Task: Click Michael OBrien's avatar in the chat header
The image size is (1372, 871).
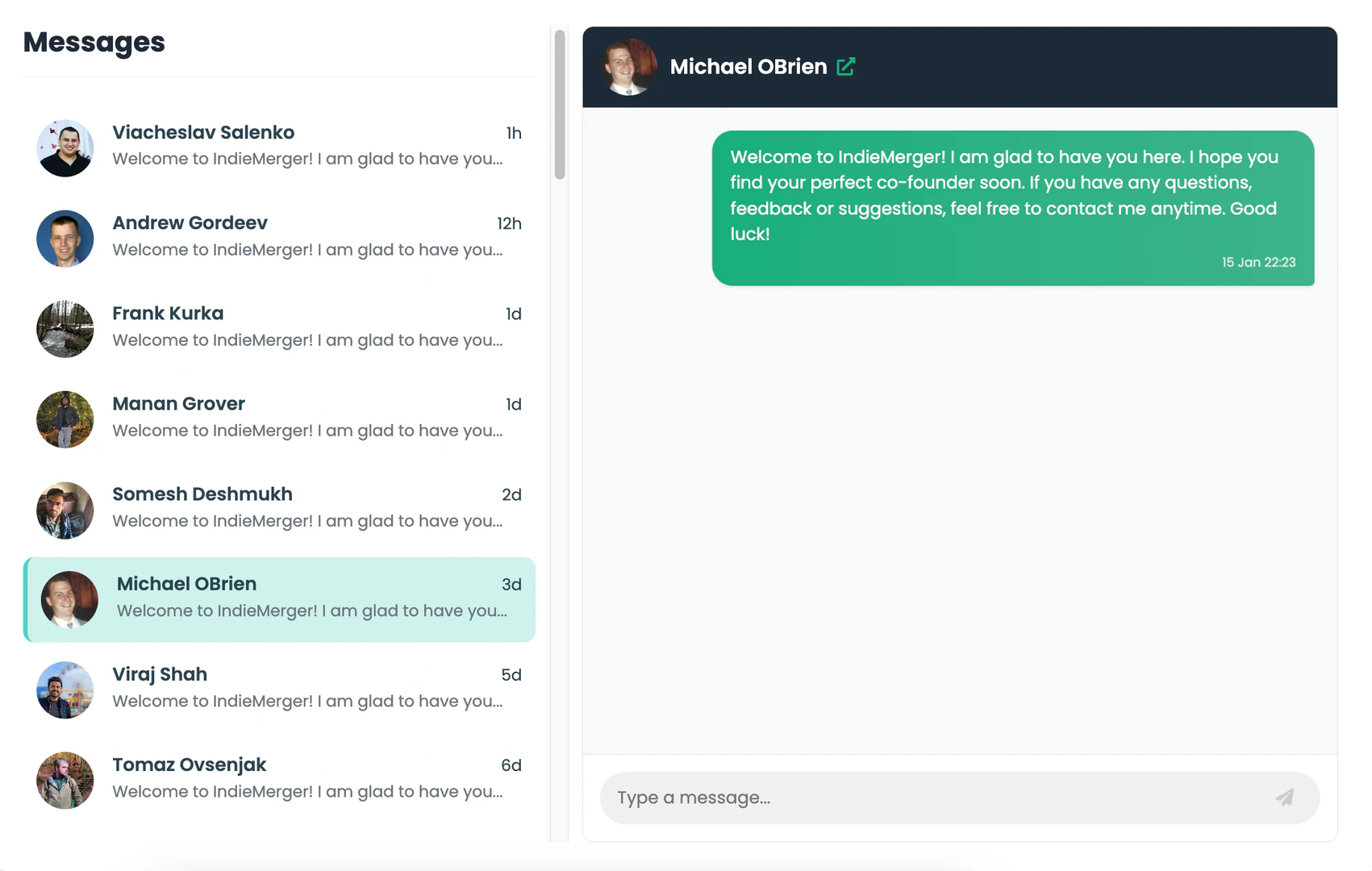Action: click(628, 66)
